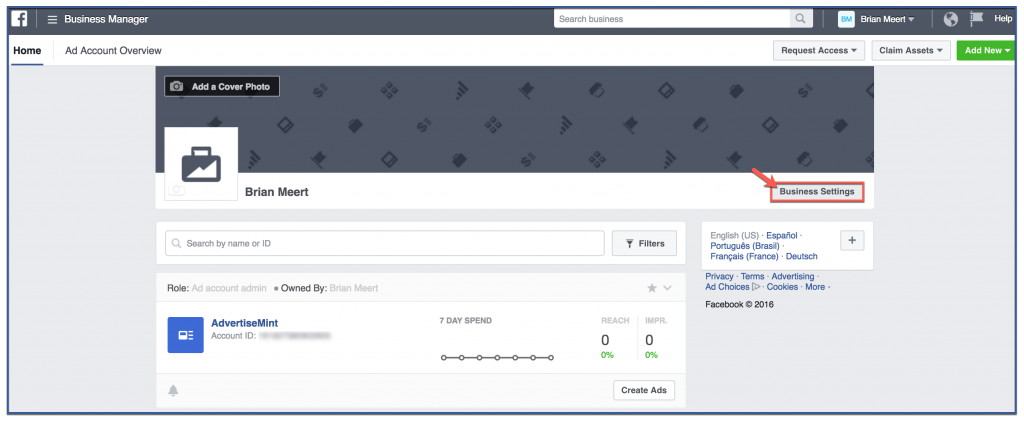This screenshot has width=1024, height=422.
Task: Click the Search business field
Action: 672,19
